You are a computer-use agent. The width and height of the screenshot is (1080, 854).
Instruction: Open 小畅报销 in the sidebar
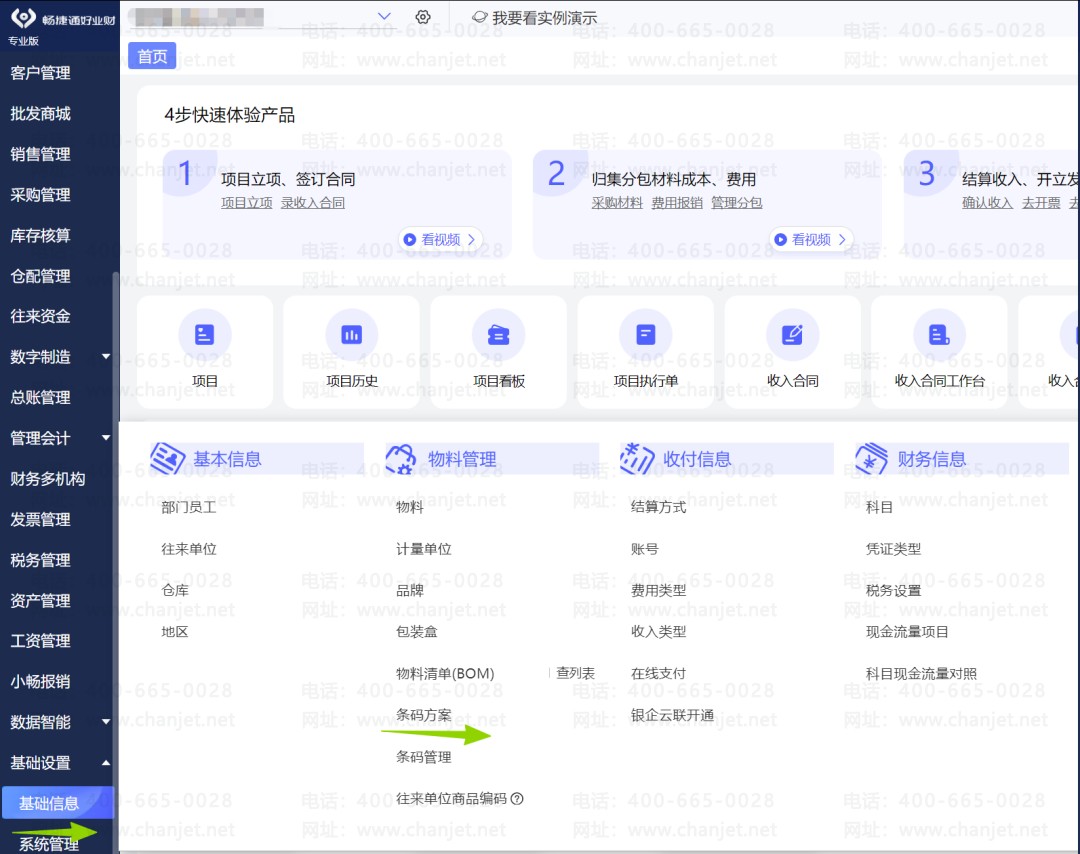click(x=41, y=681)
